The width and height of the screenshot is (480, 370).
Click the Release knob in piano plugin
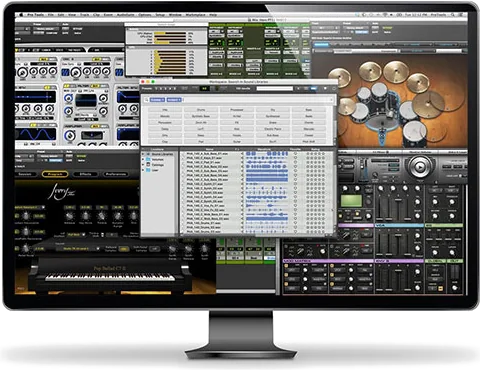tap(69, 216)
